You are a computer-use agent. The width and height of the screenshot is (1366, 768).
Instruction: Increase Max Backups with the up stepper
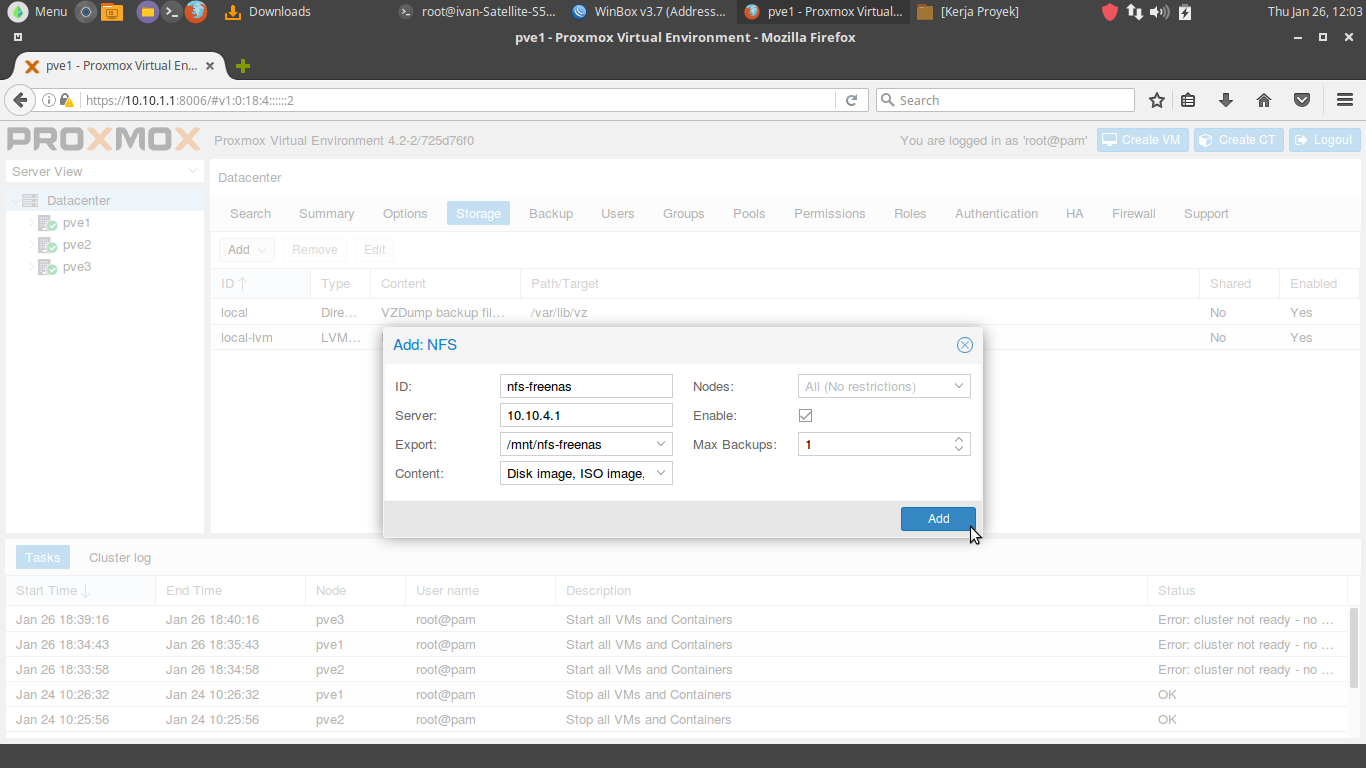958,440
